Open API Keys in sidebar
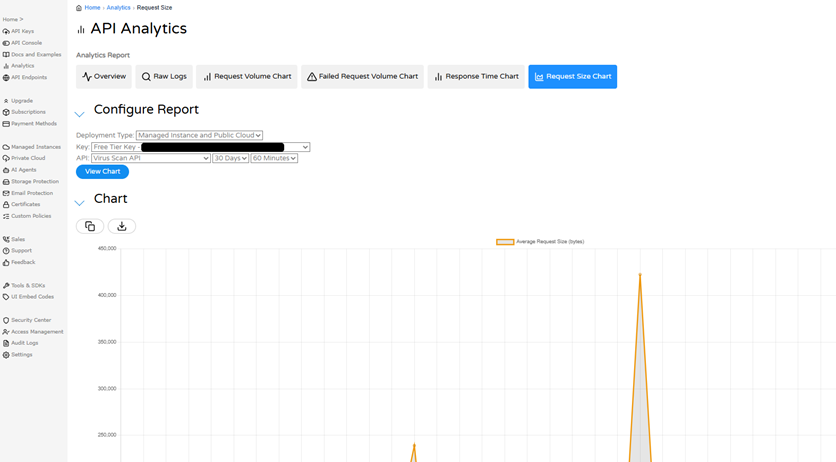Screen dimensions: 836x462 pos(19,31)
